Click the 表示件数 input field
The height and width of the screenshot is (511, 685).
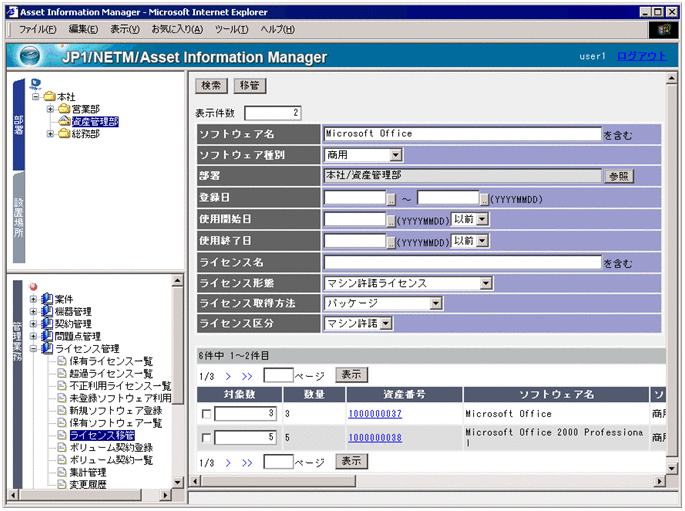pyautogui.click(x=273, y=113)
